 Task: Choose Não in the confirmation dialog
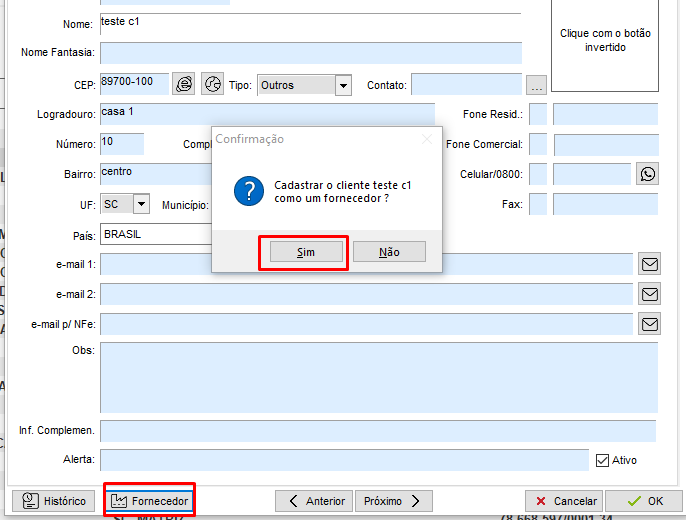tap(389, 252)
